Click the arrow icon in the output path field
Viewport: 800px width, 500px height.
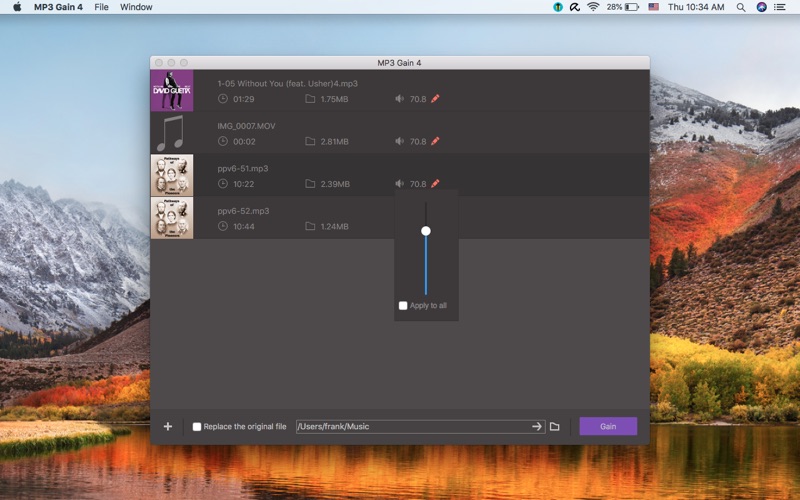point(537,426)
